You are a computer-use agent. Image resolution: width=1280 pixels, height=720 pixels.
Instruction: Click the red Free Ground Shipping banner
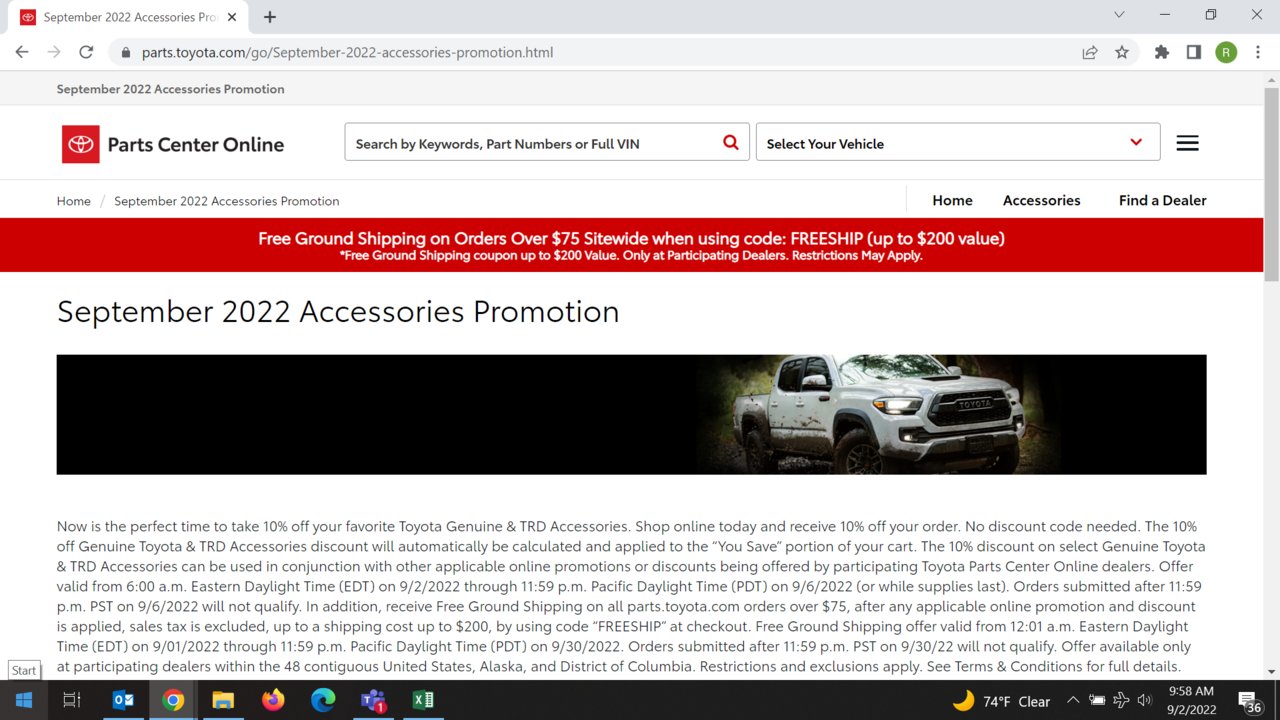(631, 245)
